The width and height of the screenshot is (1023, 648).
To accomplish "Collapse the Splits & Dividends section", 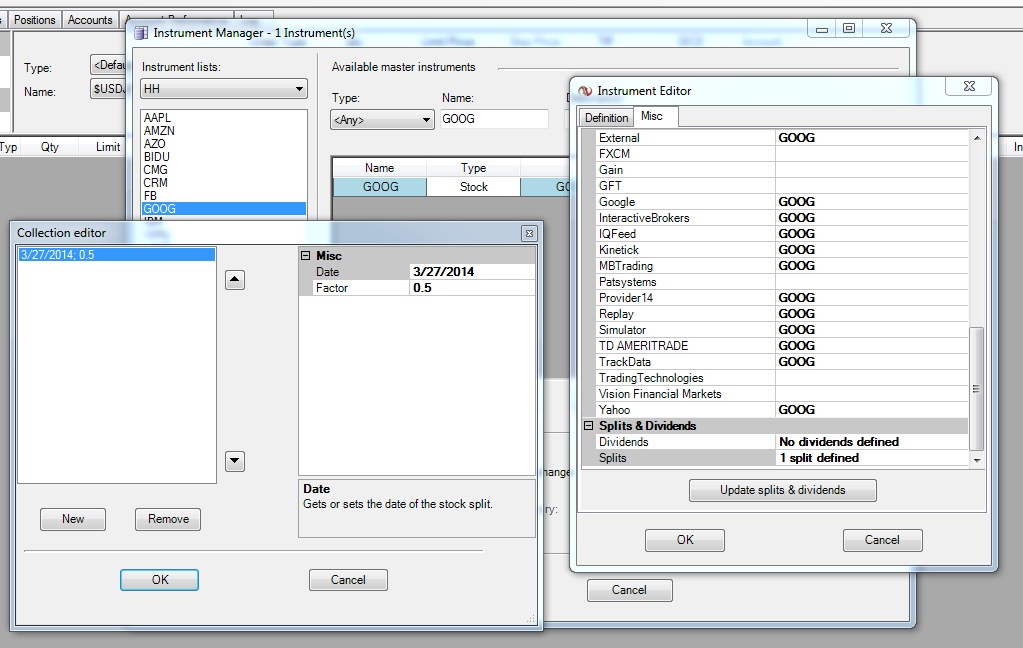I will pyautogui.click(x=588, y=425).
